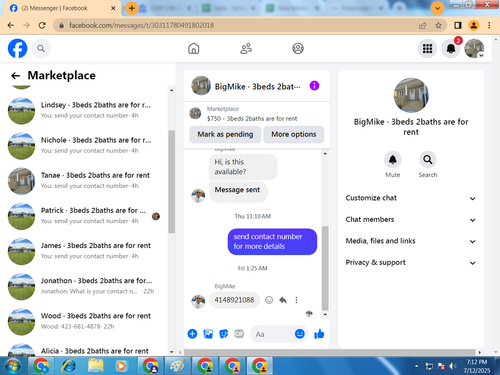Viewport: 500px width, 375px height.
Task: Click the Hi, is this available? message
Action: pyautogui.click(x=243, y=167)
